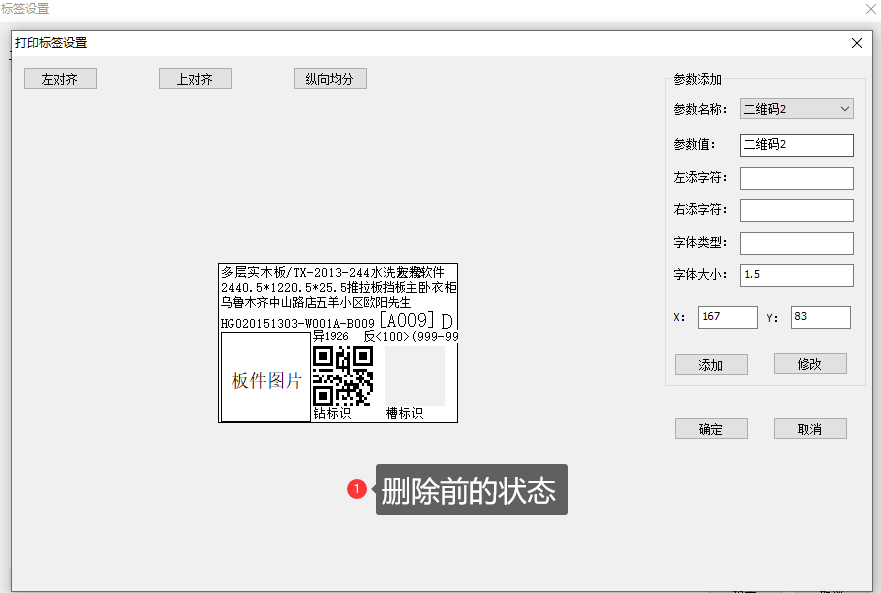This screenshot has height=593, width=881.
Task: Select HG020151303-W001A-B009 text on label
Action: [297, 323]
